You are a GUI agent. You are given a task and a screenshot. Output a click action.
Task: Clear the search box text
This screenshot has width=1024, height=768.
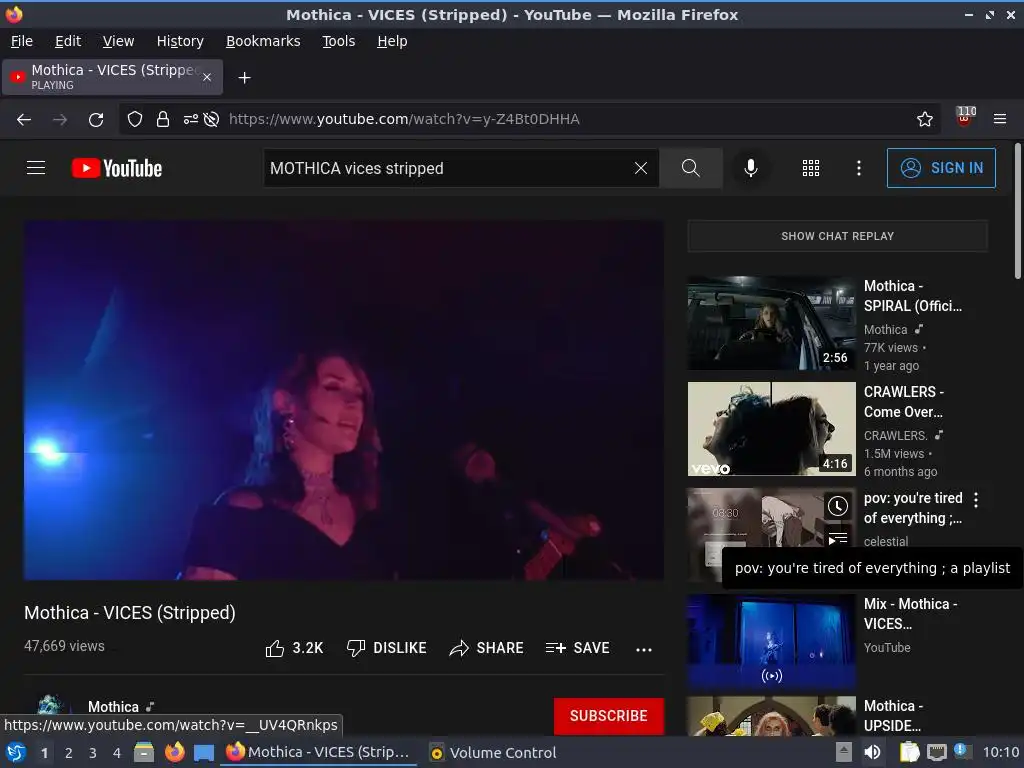tap(641, 168)
